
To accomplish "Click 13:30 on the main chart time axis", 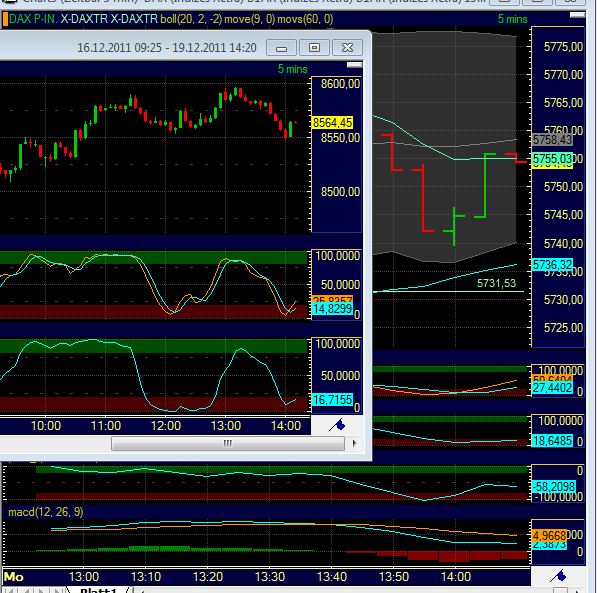I will coord(270,577).
